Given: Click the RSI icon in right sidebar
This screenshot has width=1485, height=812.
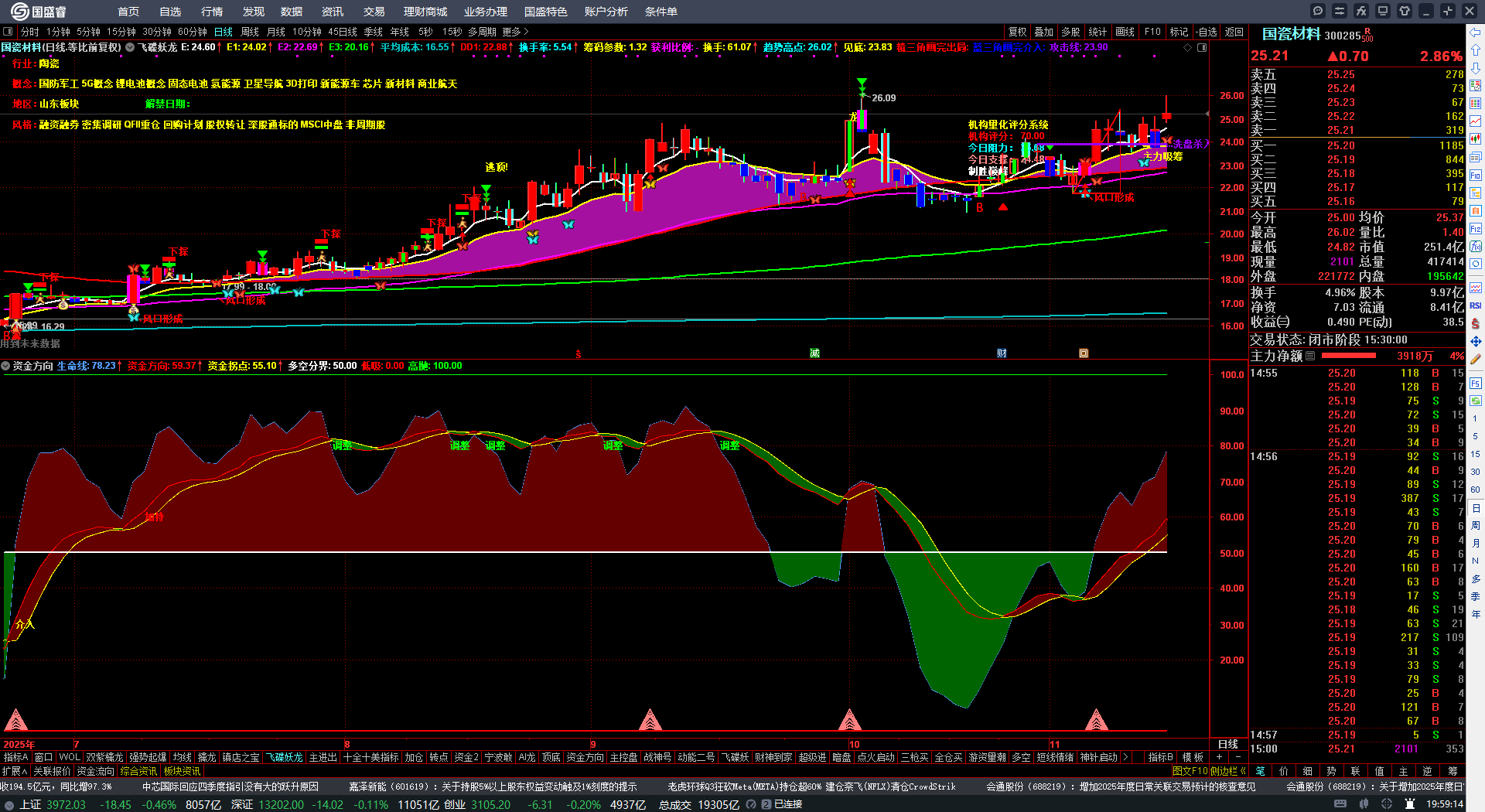Looking at the screenshot, I should coord(1476,305).
